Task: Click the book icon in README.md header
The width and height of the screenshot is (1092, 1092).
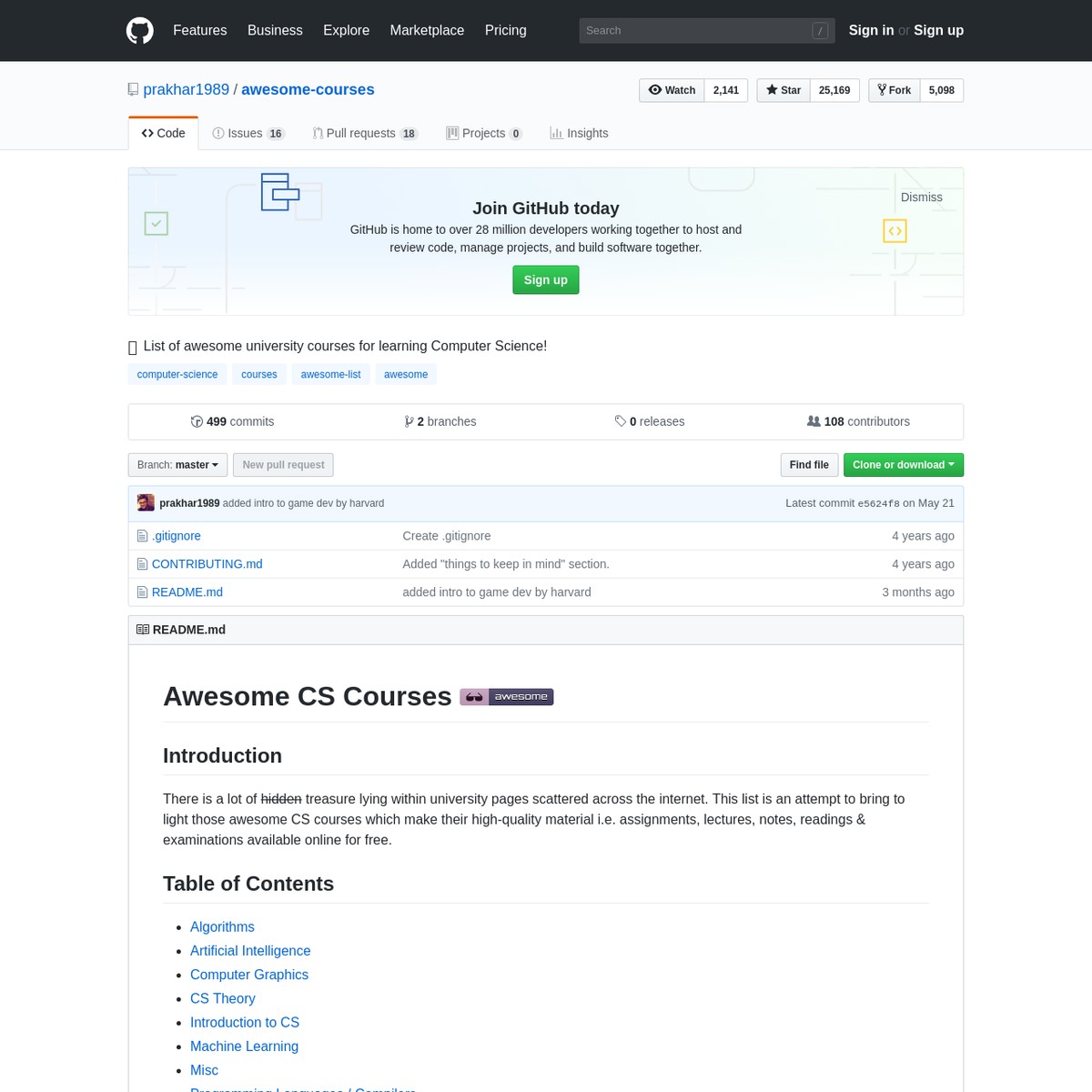Action: [143, 630]
